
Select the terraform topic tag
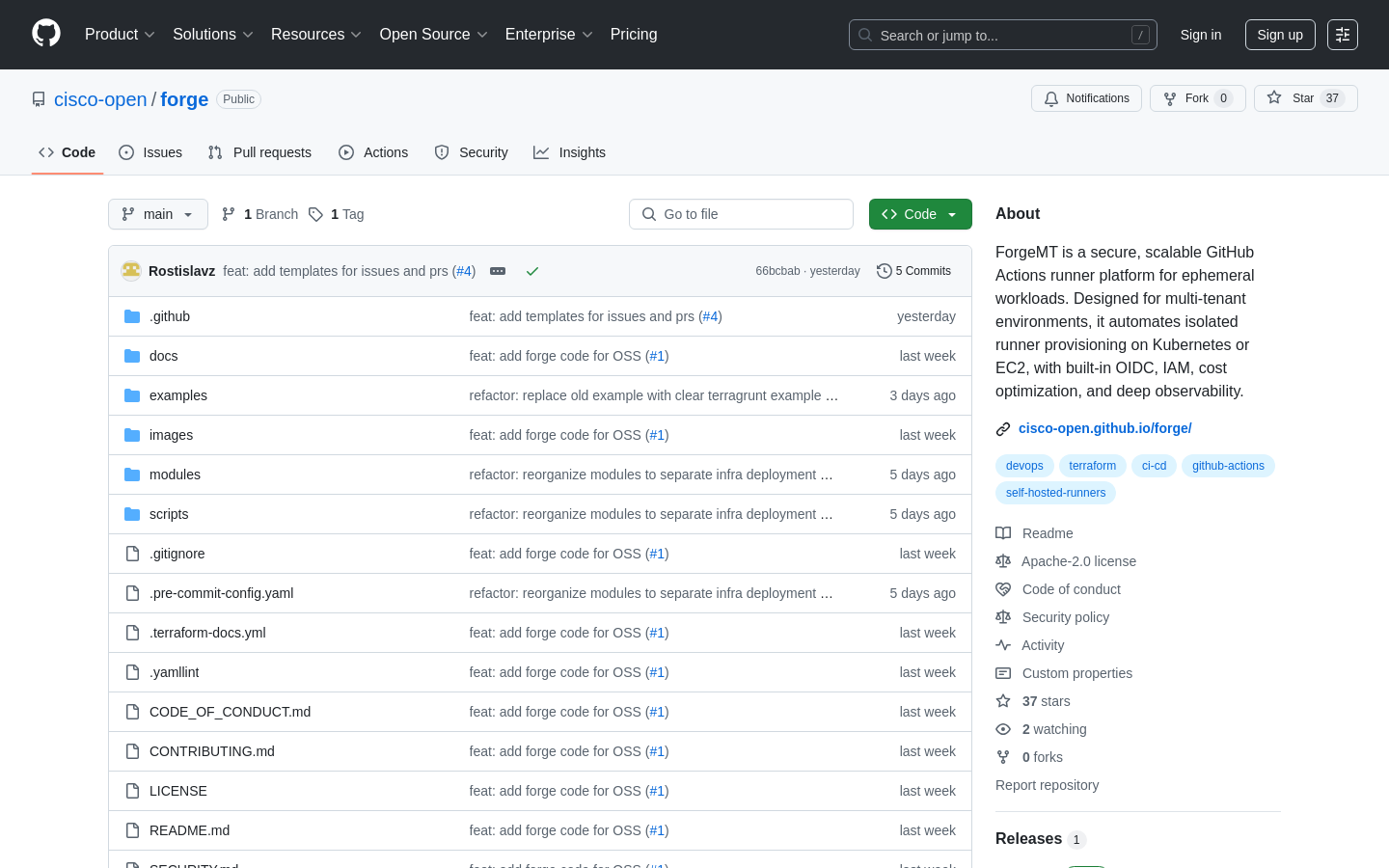[1092, 466]
